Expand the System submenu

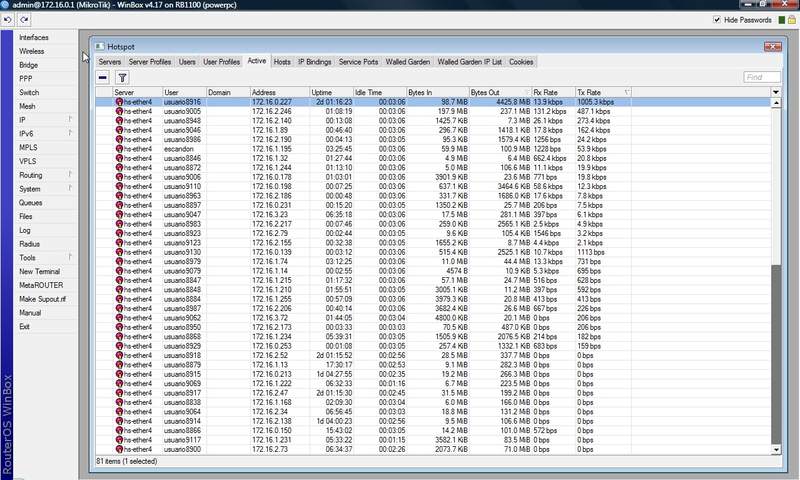(x=70, y=188)
